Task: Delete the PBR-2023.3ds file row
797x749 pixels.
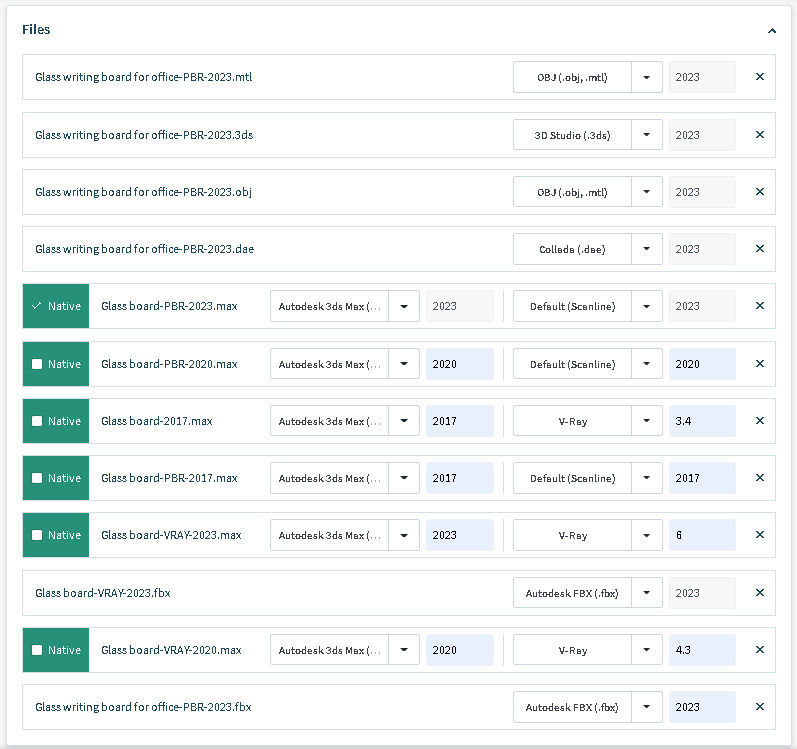Action: tap(760, 135)
